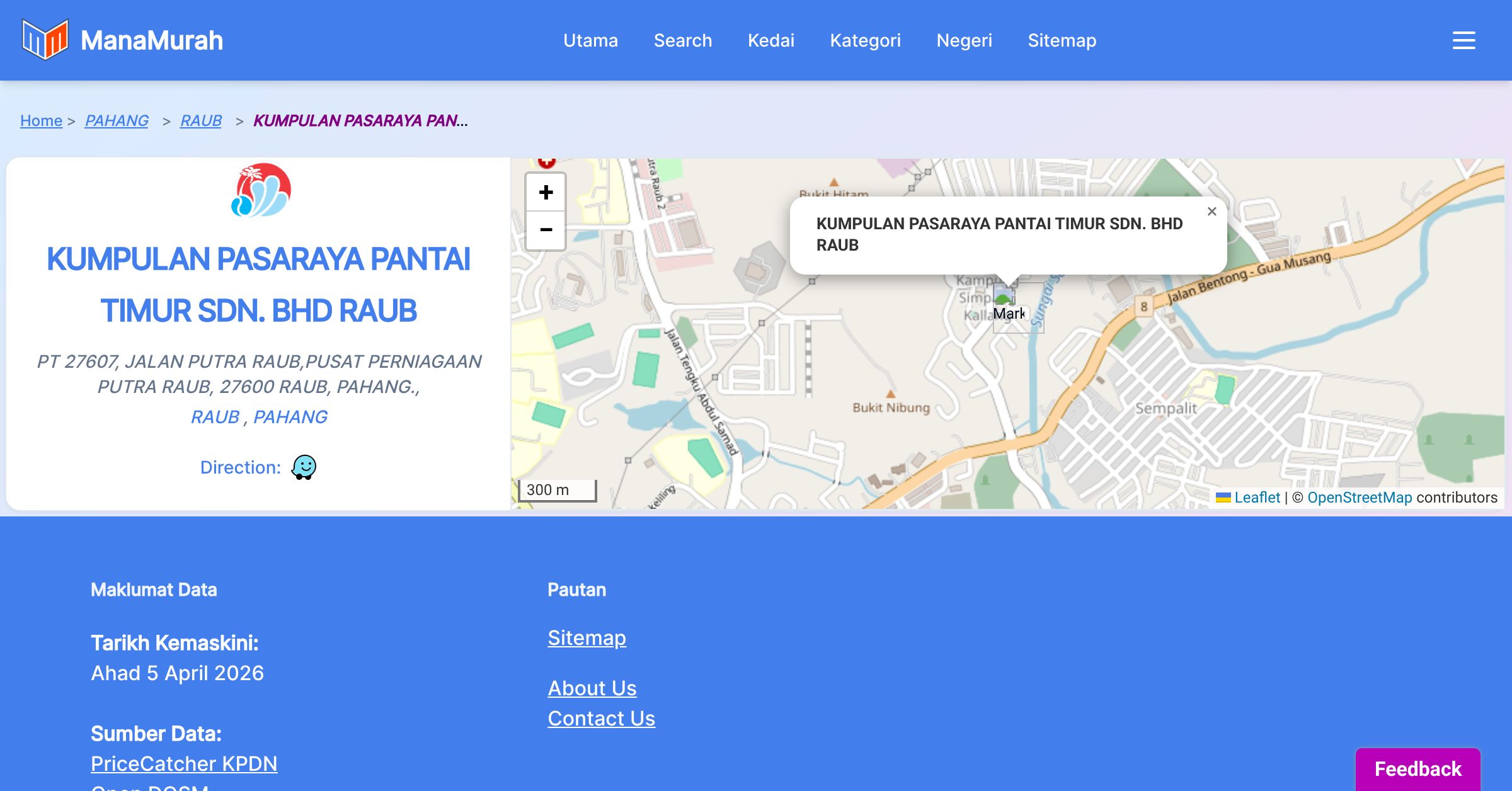The width and height of the screenshot is (1512, 791).
Task: Zoom out on the map
Action: 546,230
